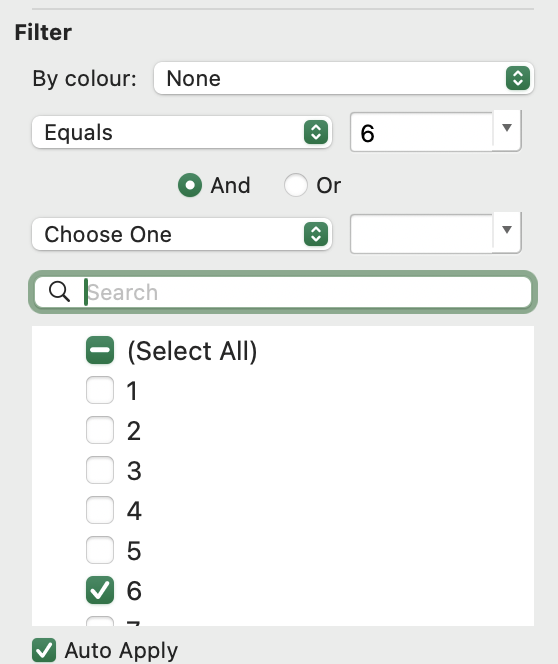Select the And radio button
The height and width of the screenshot is (664, 558).
click(190, 185)
